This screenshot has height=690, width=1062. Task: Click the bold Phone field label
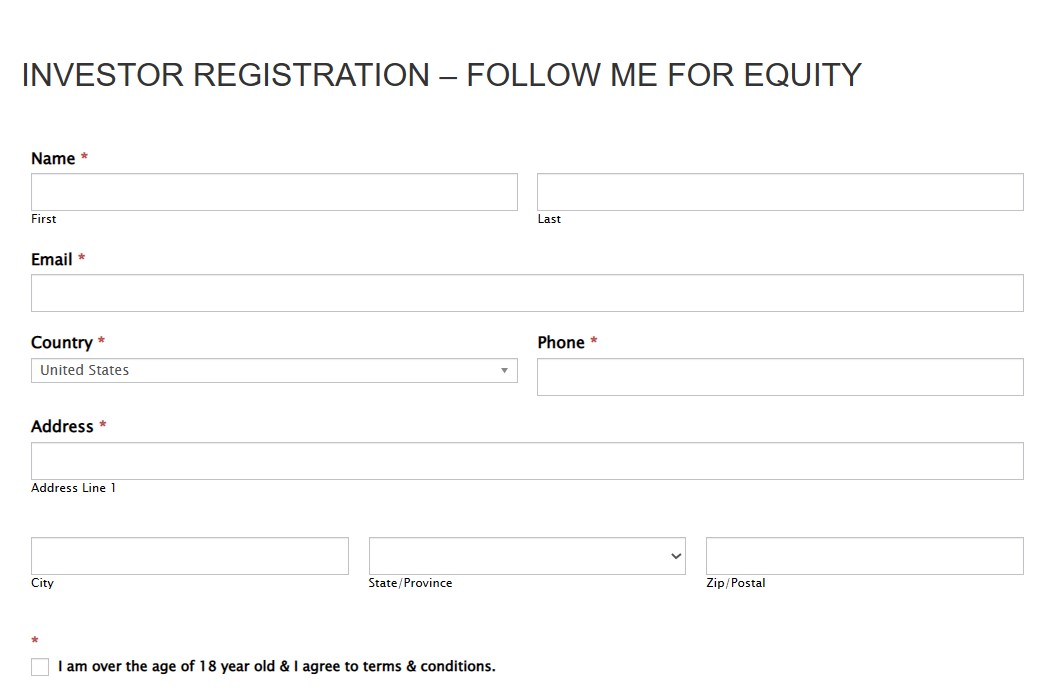561,342
